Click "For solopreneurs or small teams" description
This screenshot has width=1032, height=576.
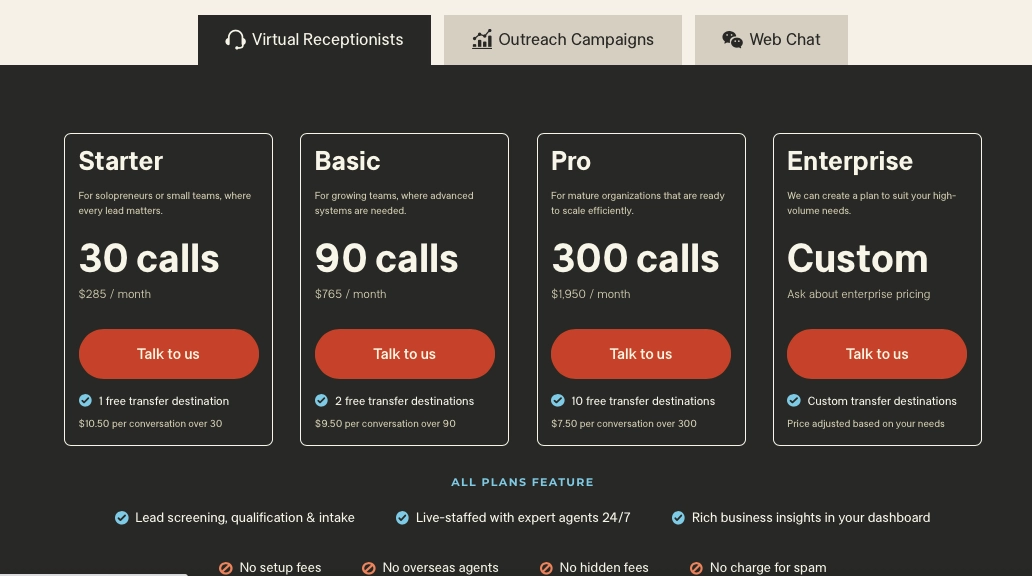pos(165,203)
